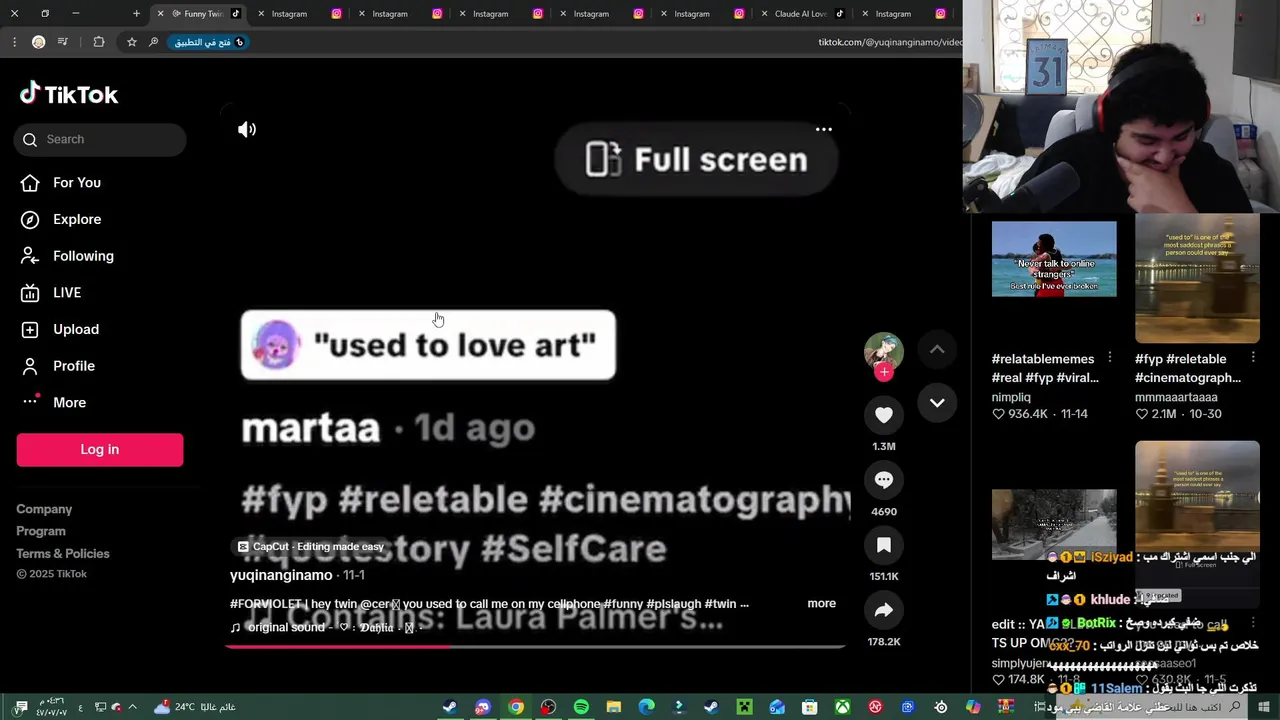Go to previous video with up chevron
This screenshot has width=1280, height=720.
pos(937,349)
